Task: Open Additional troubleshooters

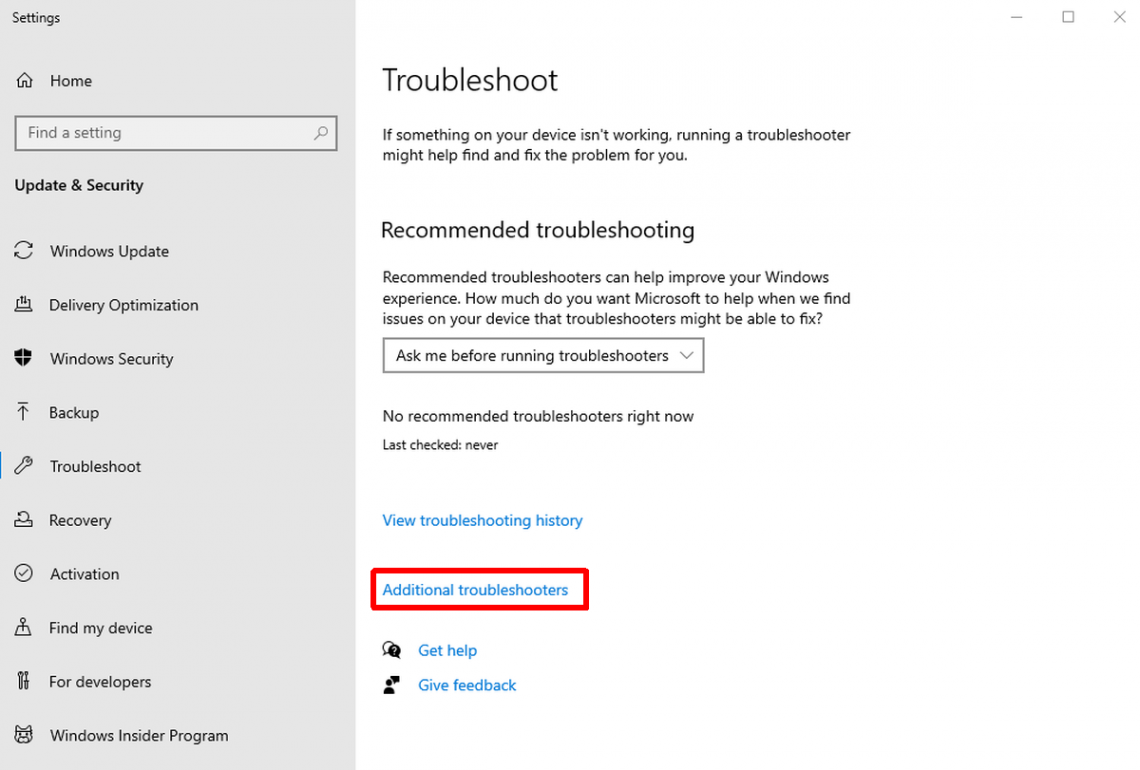Action: pos(475,590)
